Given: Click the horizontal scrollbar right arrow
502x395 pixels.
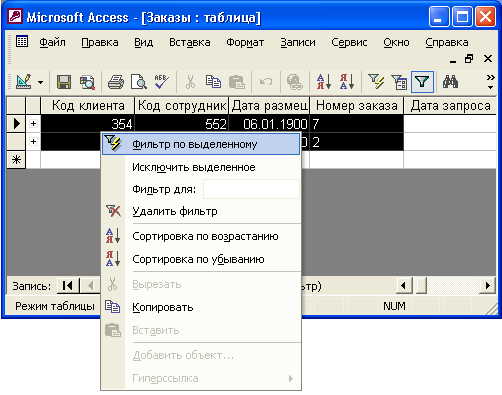Looking at the screenshot, I should [x=488, y=286].
